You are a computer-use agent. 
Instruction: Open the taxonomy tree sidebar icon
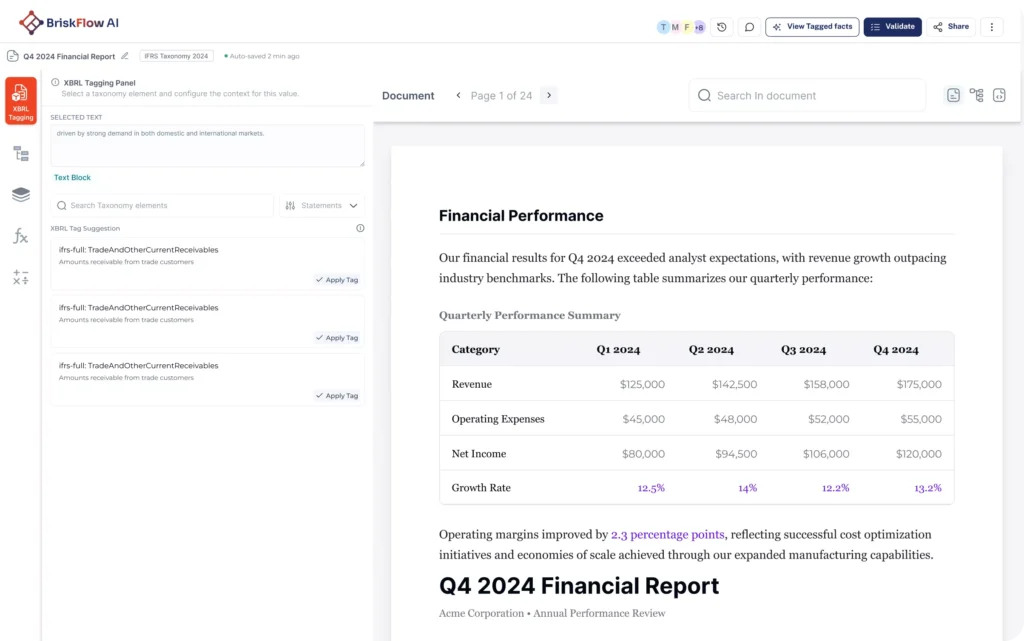pos(21,153)
